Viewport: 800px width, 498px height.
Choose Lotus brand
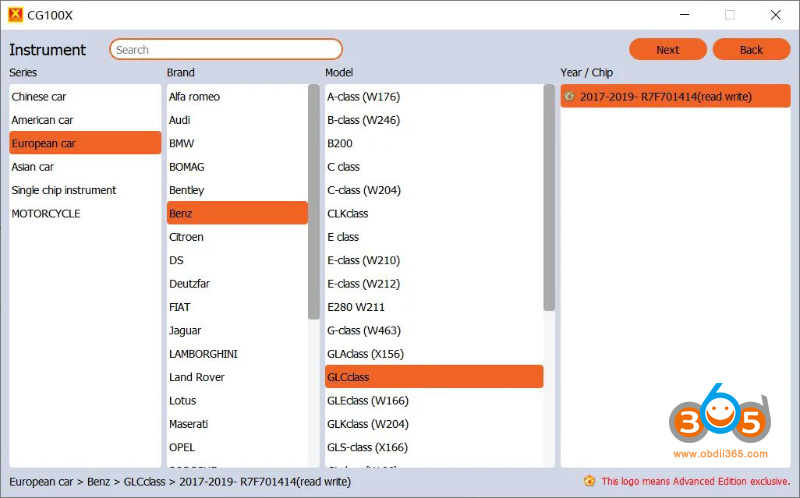click(x=237, y=401)
